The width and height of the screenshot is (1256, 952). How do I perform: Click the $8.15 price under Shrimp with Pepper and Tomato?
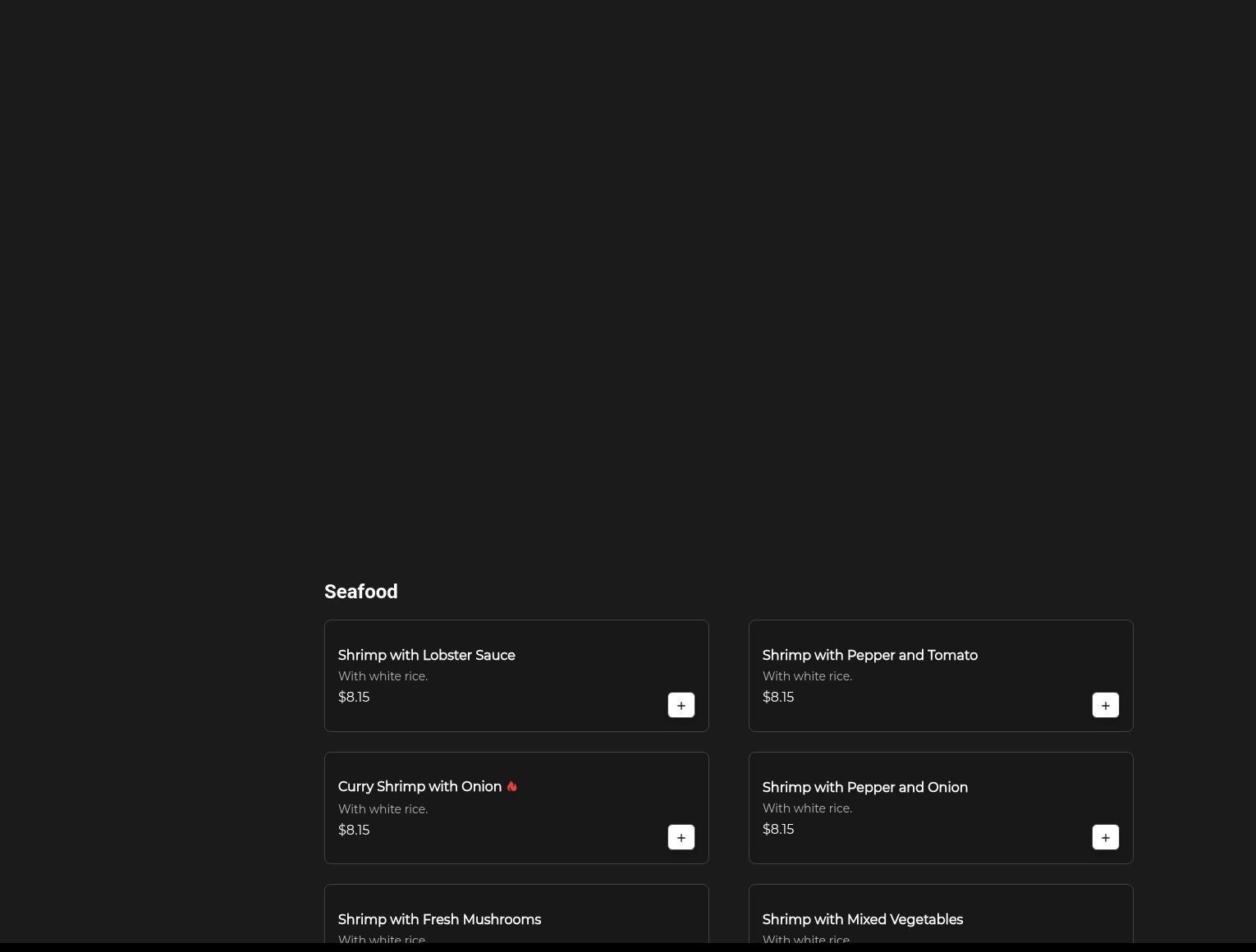pyautogui.click(x=778, y=697)
